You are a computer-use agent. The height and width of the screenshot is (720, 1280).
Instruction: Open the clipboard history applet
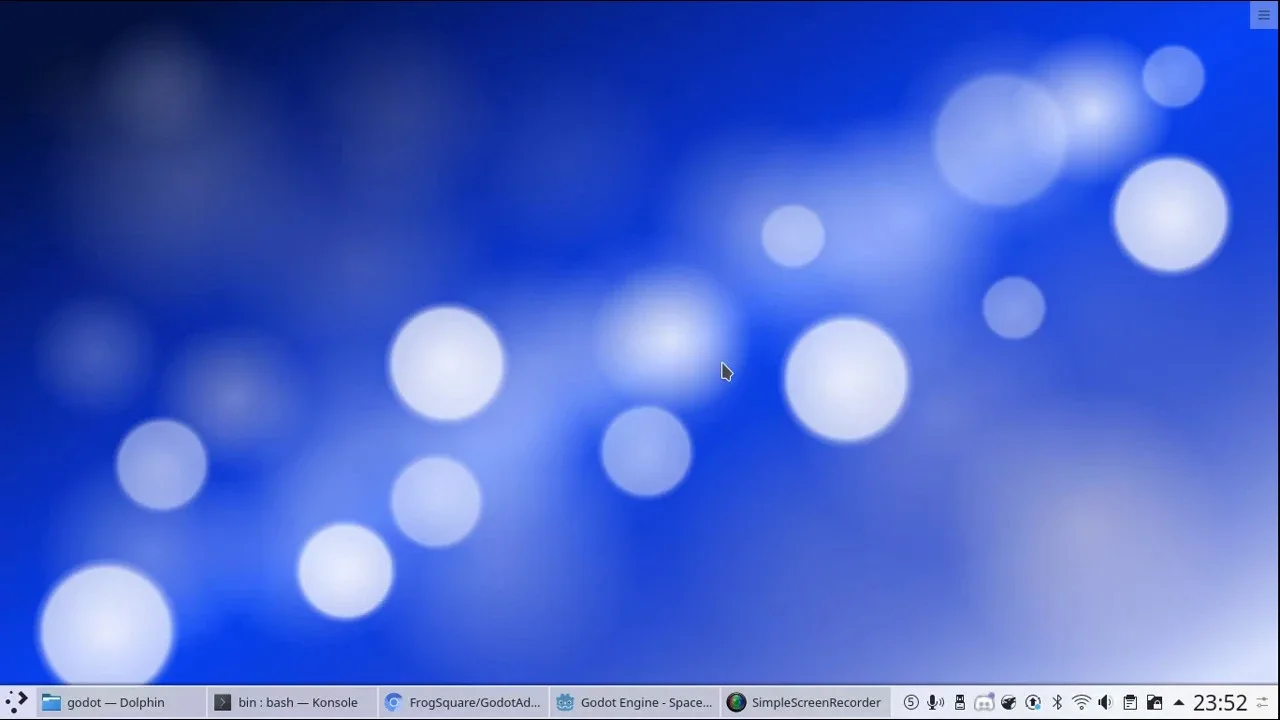pos(1130,702)
